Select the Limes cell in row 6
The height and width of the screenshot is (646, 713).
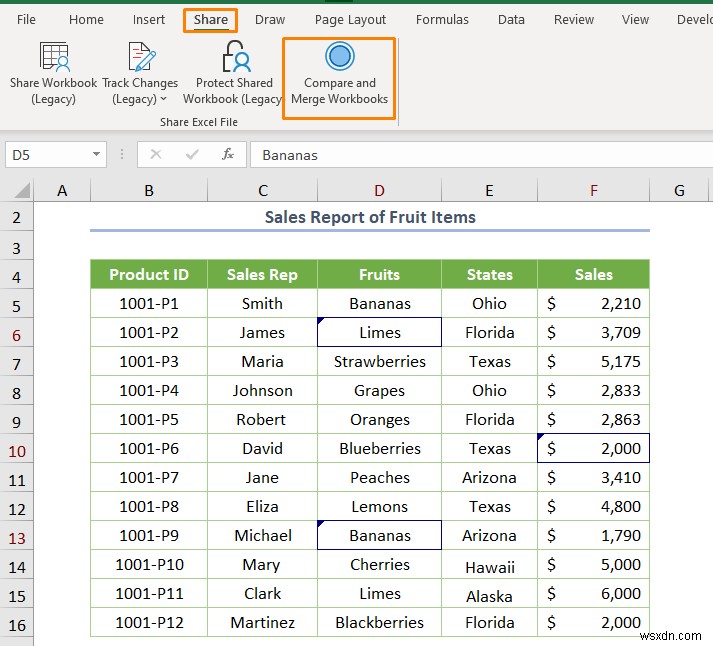[379, 333]
